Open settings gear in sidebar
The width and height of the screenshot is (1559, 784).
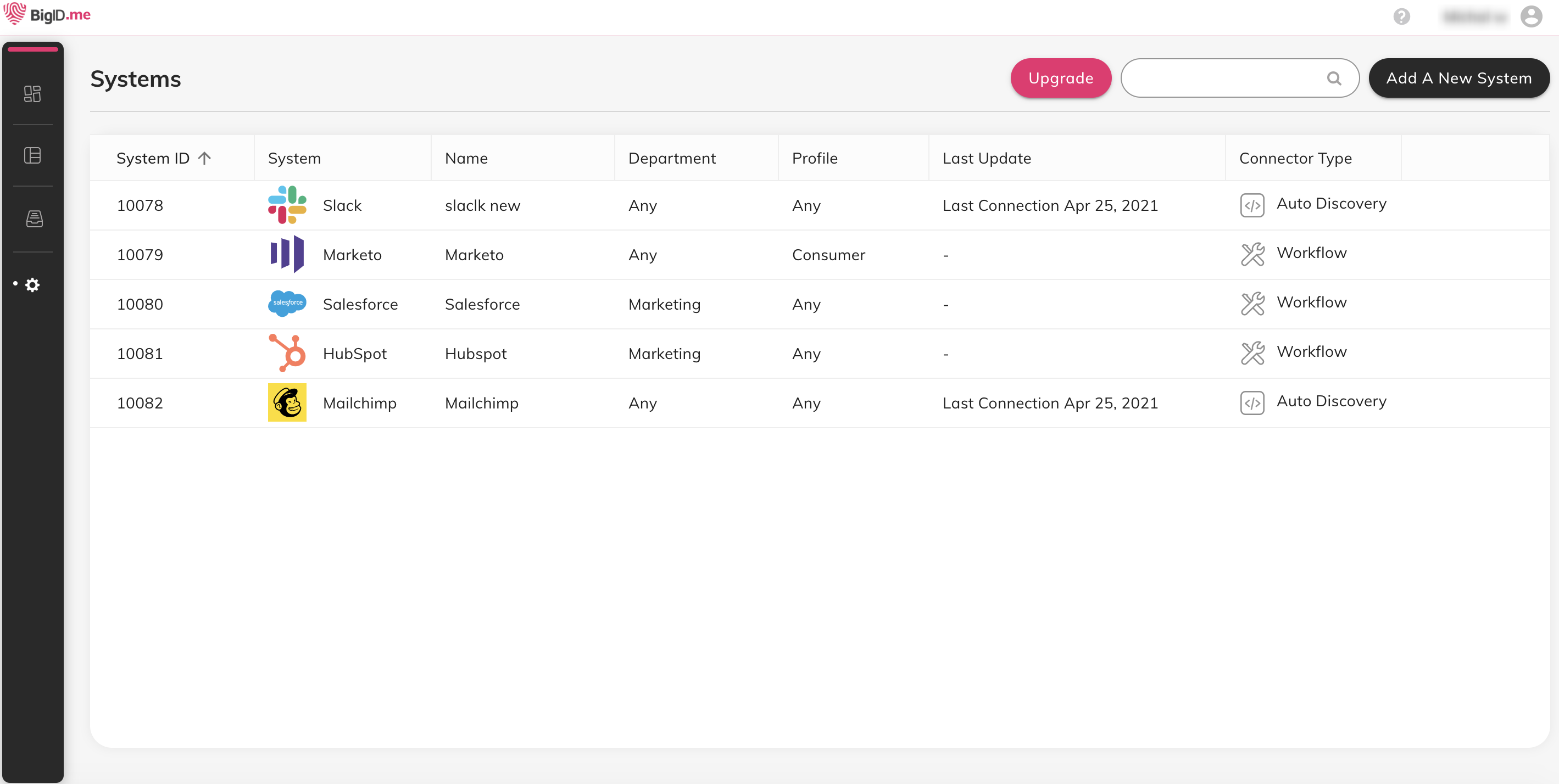(32, 285)
